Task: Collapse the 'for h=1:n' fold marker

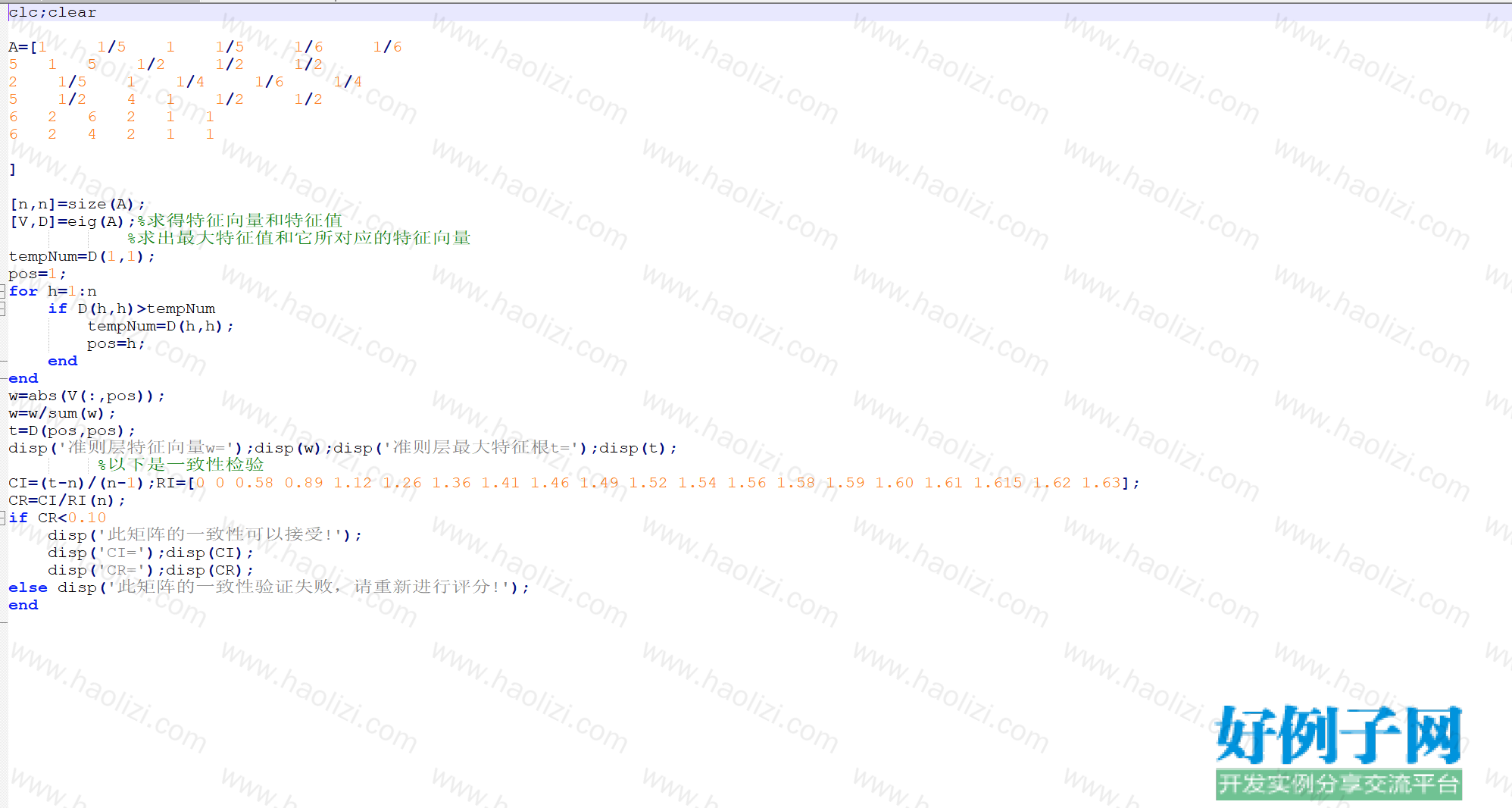Action: click(x=2, y=291)
